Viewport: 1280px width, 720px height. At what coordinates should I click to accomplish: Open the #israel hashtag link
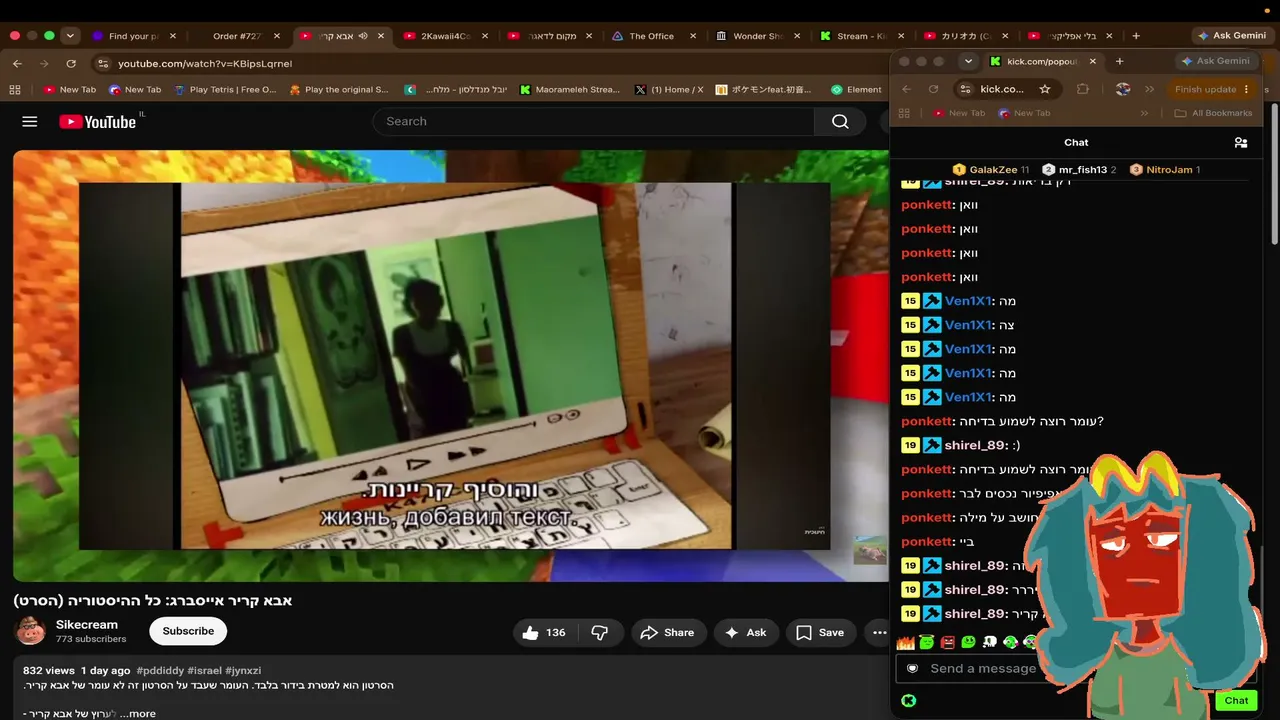click(204, 670)
